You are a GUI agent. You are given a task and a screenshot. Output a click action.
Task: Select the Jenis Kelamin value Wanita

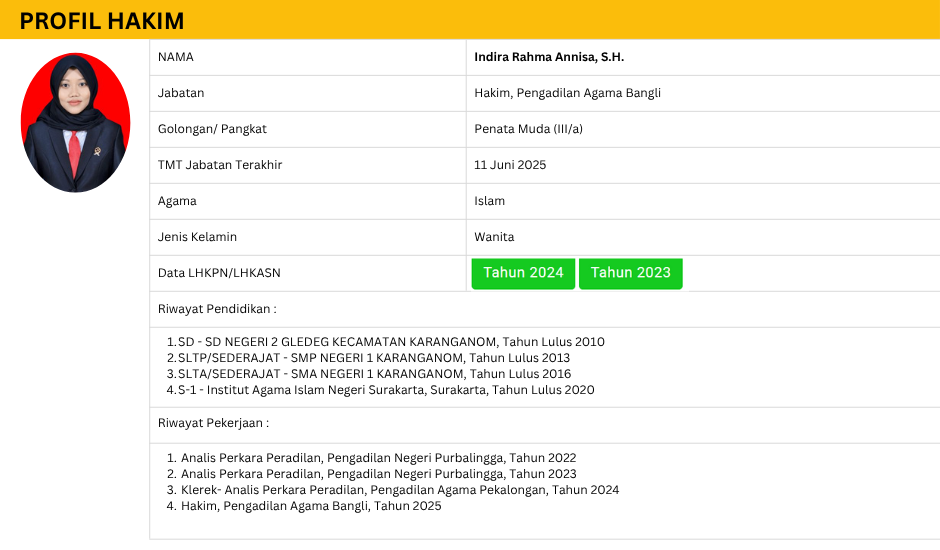tap(494, 237)
